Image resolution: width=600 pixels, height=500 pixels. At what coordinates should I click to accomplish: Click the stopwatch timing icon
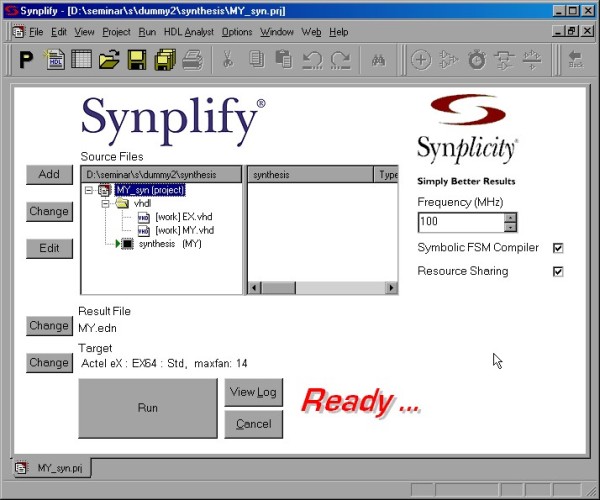[x=476, y=60]
